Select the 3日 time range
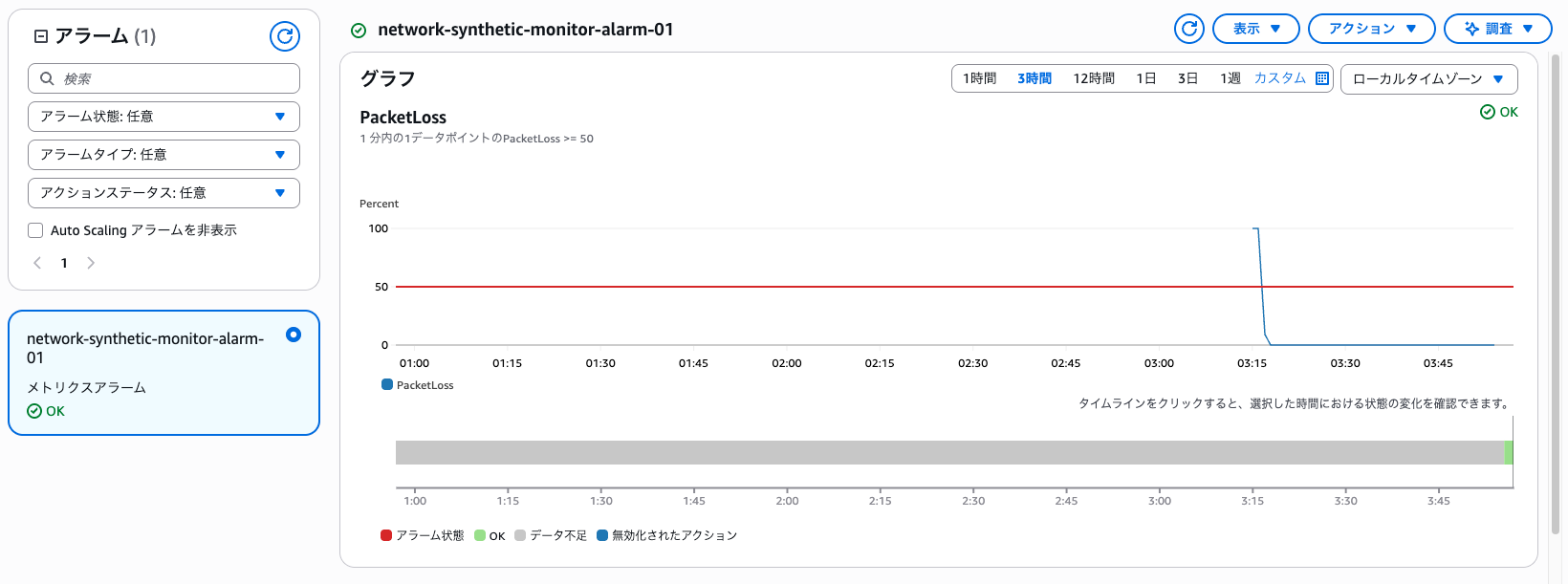1568x584 pixels. pos(1188,78)
